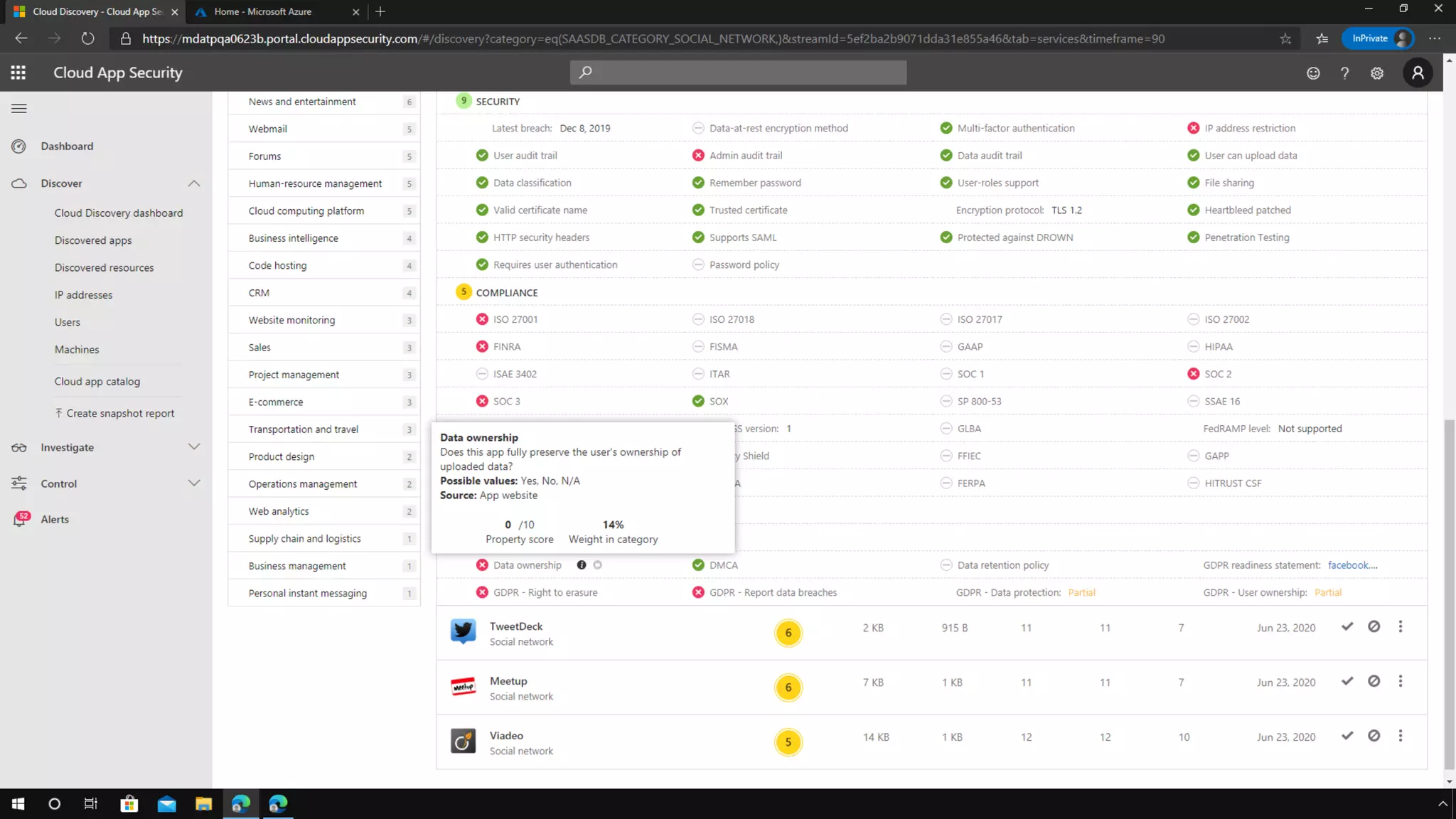Click the hamburger menu icon in sidebar
1456x819 pixels.
[x=19, y=109]
